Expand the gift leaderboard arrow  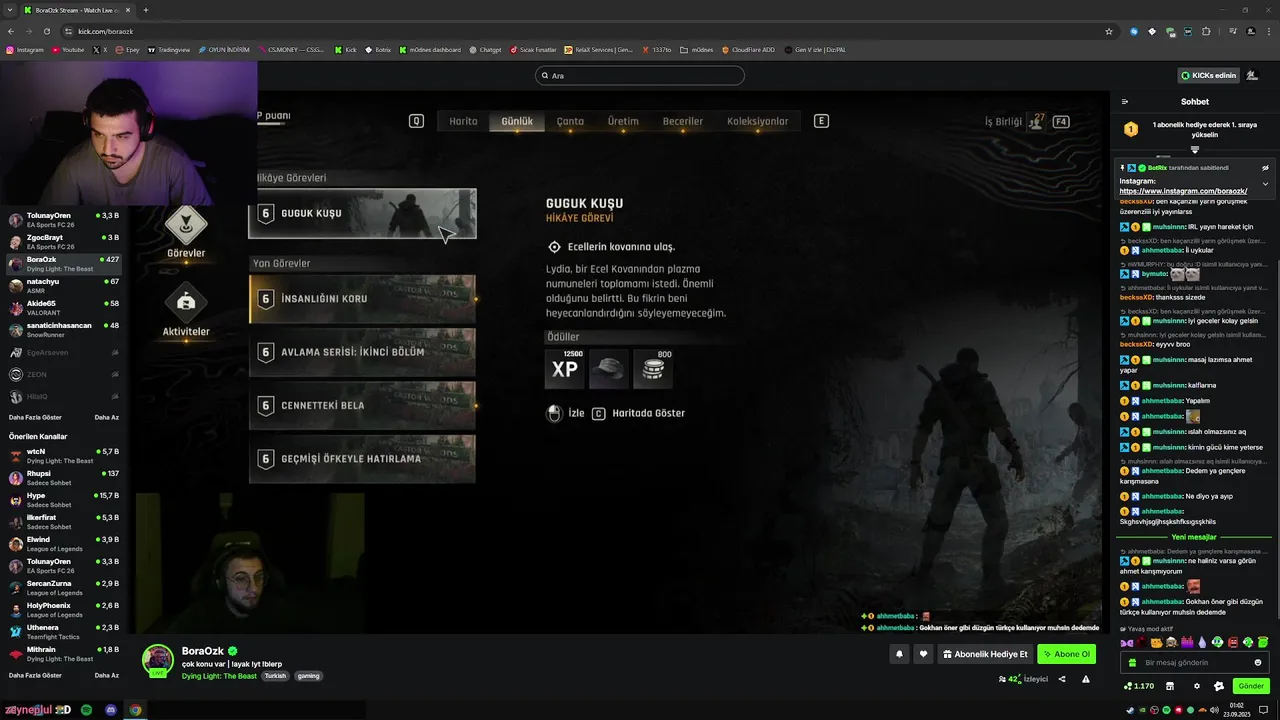(x=1194, y=150)
